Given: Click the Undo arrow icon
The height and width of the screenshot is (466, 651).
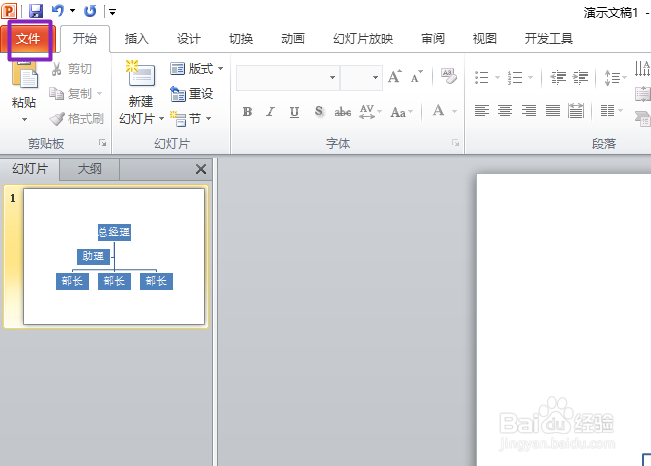Looking at the screenshot, I should tap(58, 11).
